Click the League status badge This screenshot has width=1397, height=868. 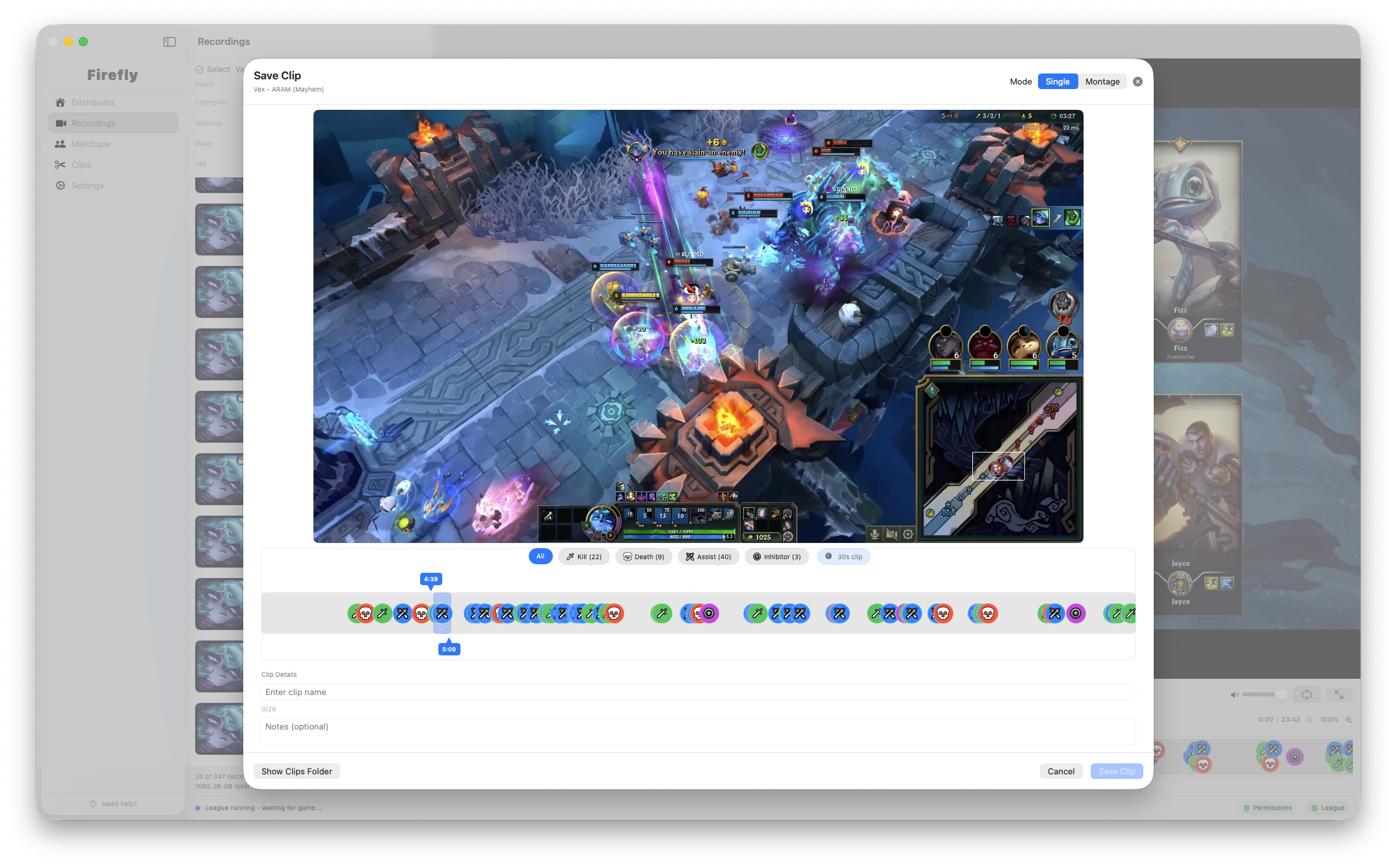[1327, 808]
